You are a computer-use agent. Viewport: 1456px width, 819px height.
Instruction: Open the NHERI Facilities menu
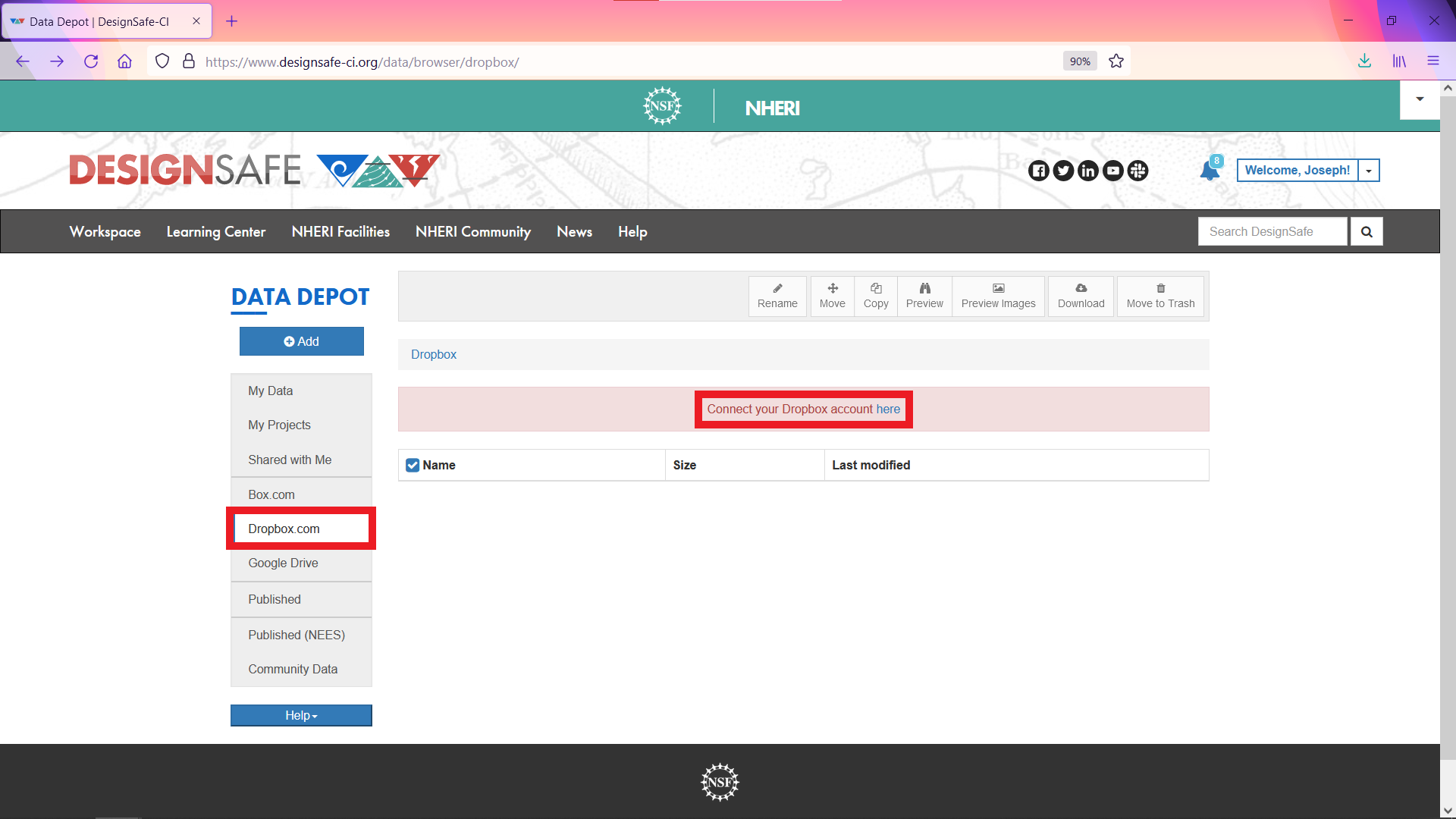click(340, 231)
